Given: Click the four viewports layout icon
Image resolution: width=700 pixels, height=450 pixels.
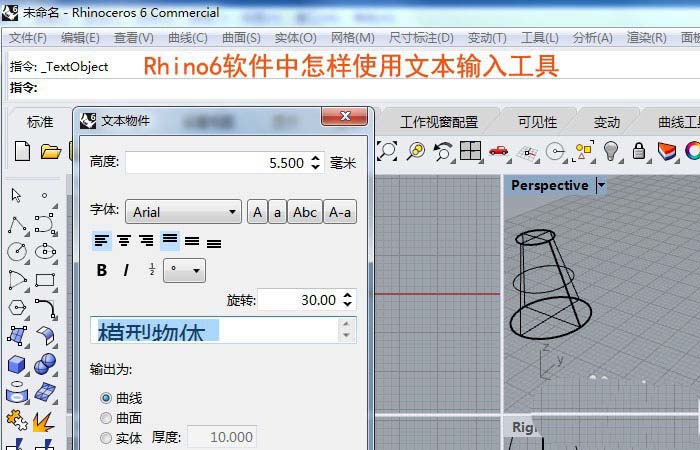Looking at the screenshot, I should tap(471, 150).
